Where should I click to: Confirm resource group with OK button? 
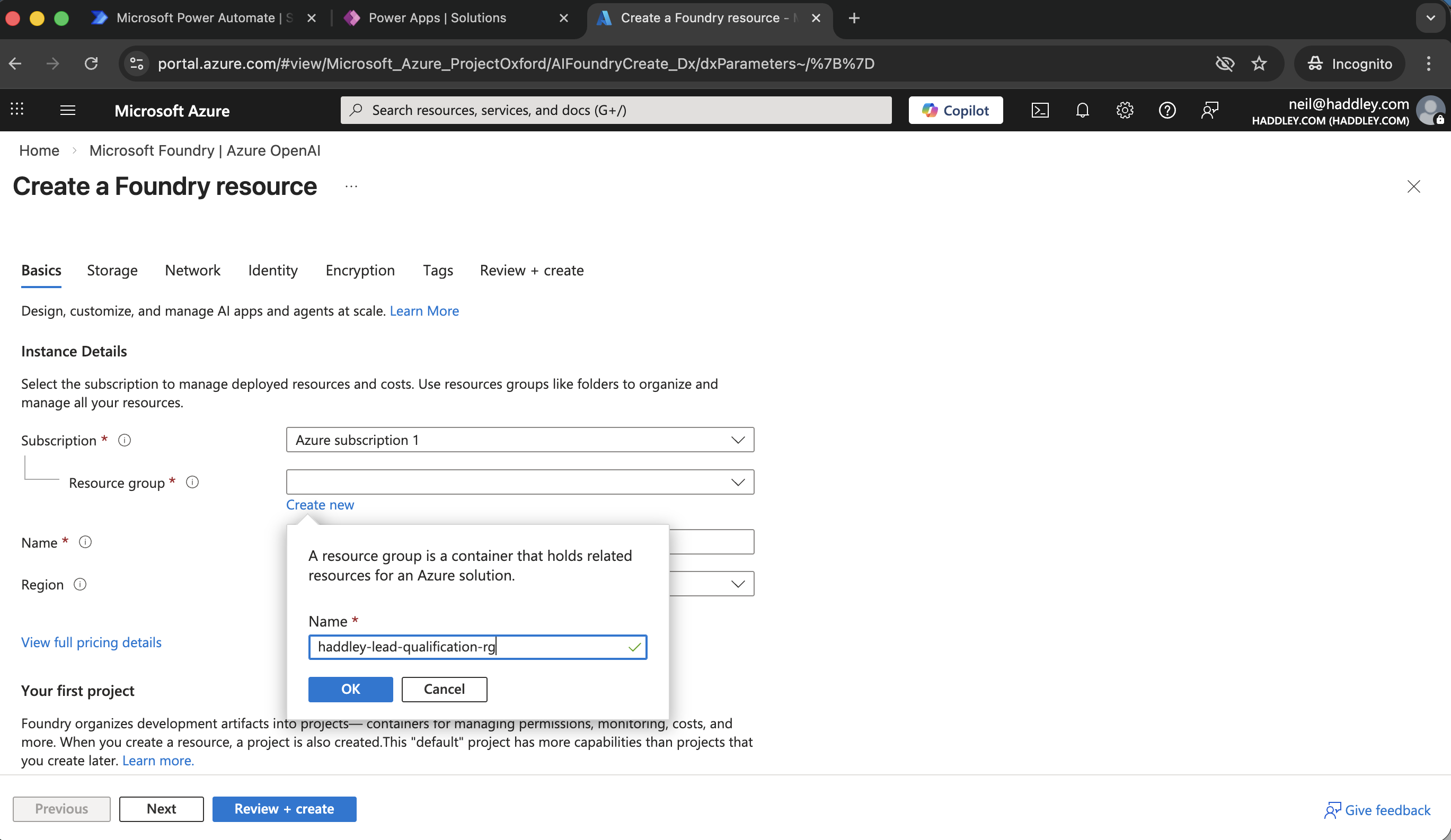click(x=350, y=689)
